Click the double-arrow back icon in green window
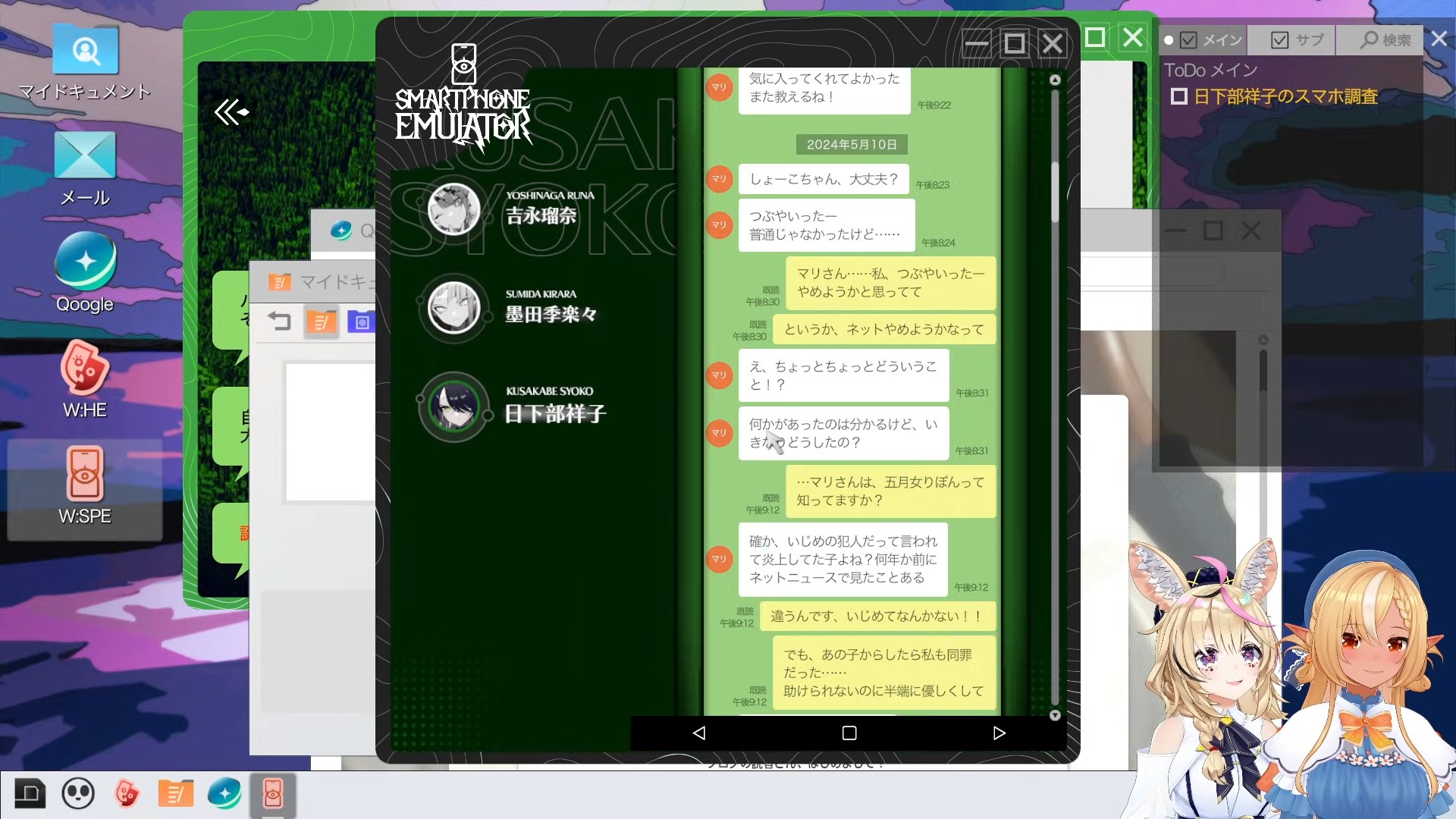 231,112
